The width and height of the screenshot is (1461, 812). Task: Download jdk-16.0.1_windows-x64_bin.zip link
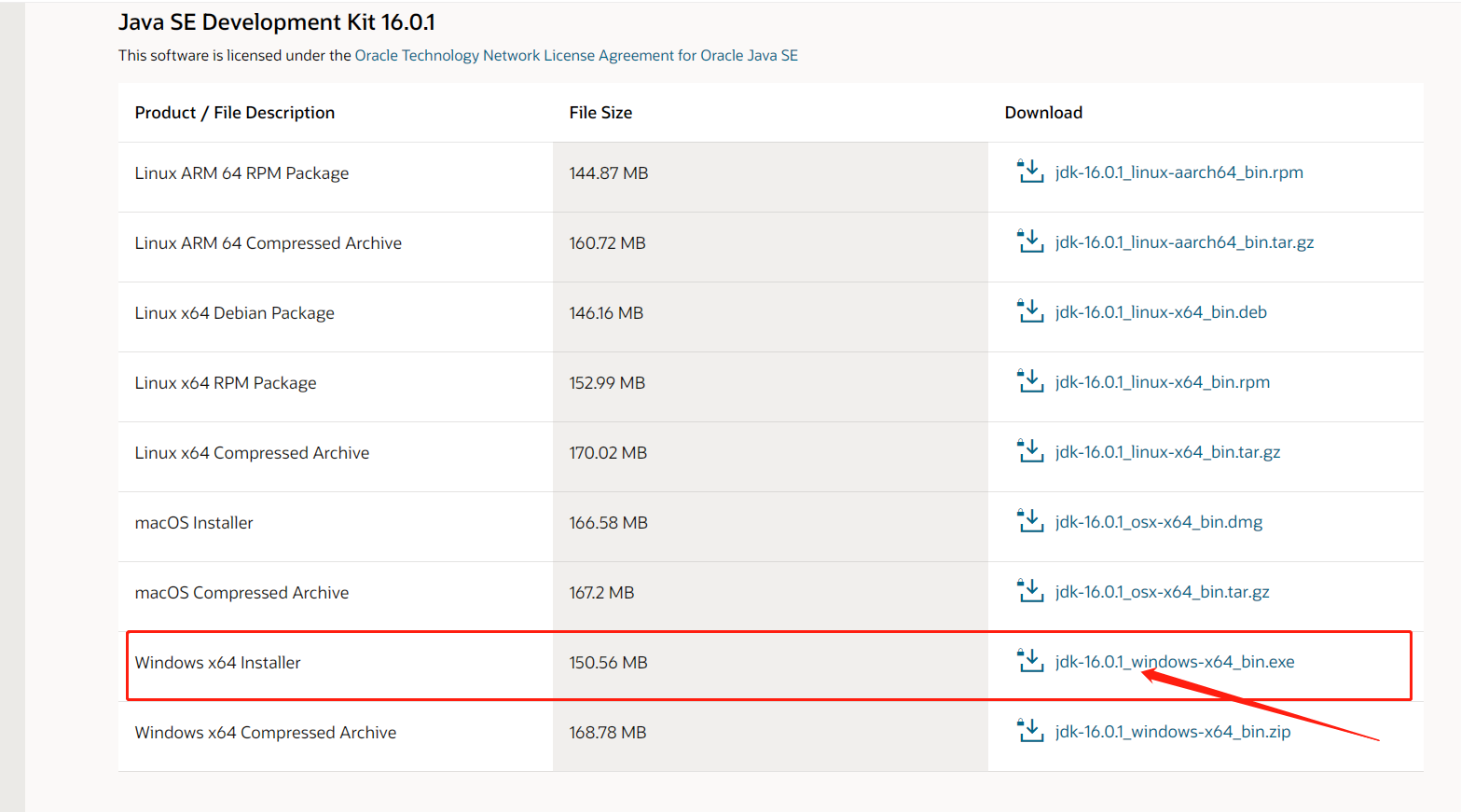[1173, 732]
